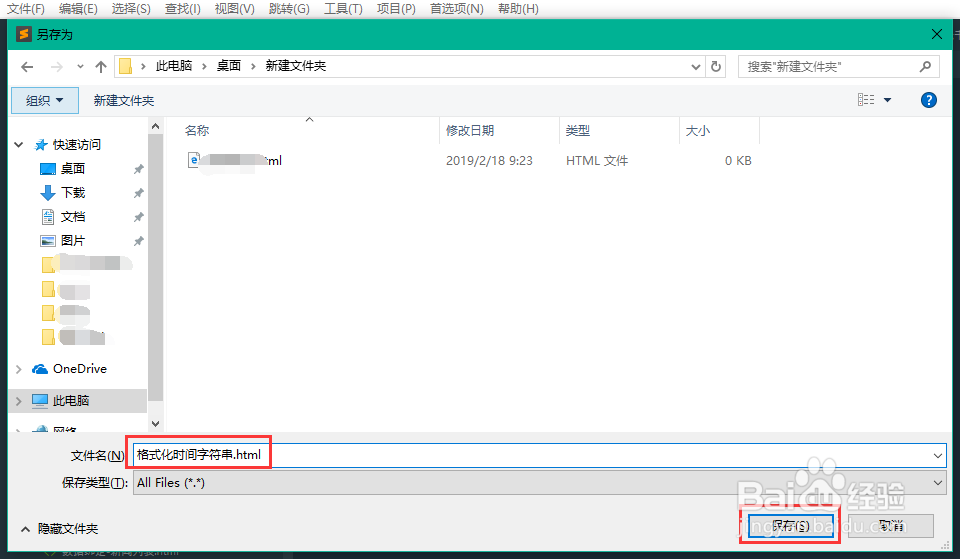Click the folder icon in address bar
Image resolution: width=960 pixels, height=559 pixels.
tap(125, 66)
